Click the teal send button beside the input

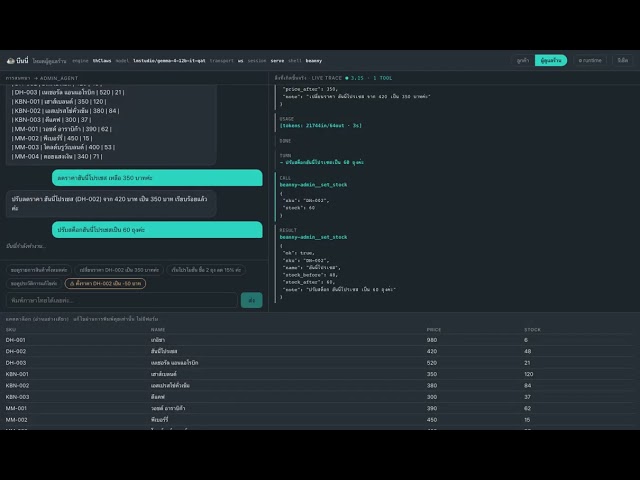(x=251, y=300)
